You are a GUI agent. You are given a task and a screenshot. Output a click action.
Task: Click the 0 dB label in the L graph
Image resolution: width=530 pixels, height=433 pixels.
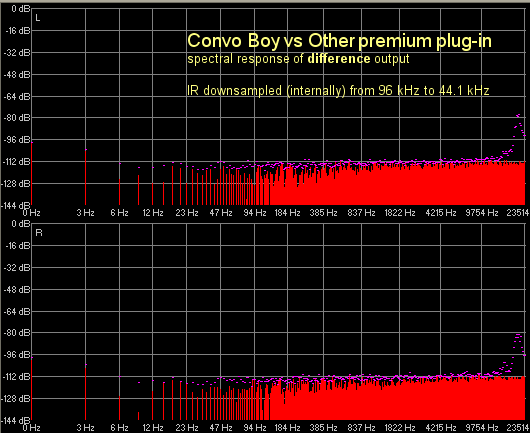(21, 9)
